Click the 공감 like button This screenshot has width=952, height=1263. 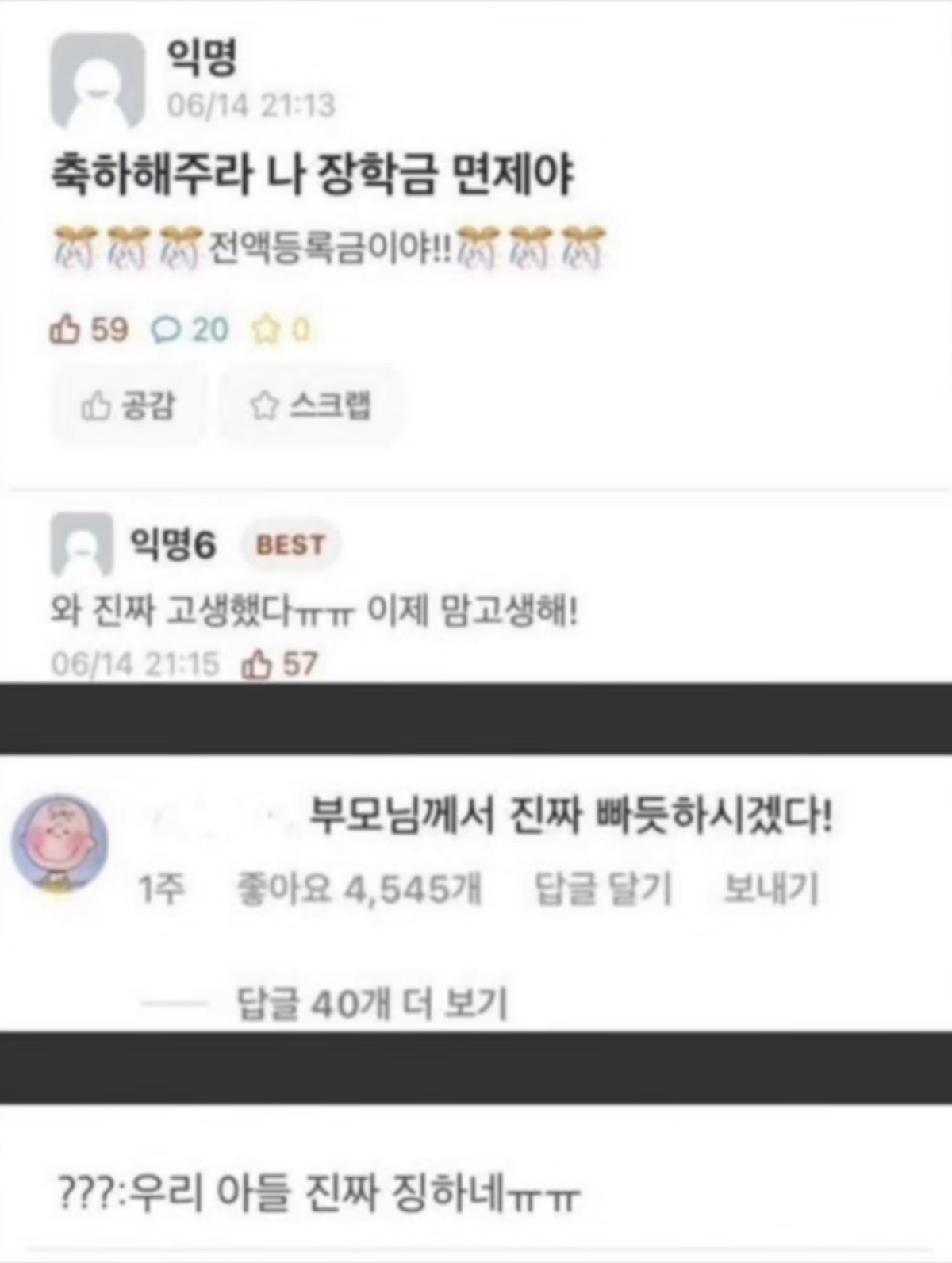(128, 406)
